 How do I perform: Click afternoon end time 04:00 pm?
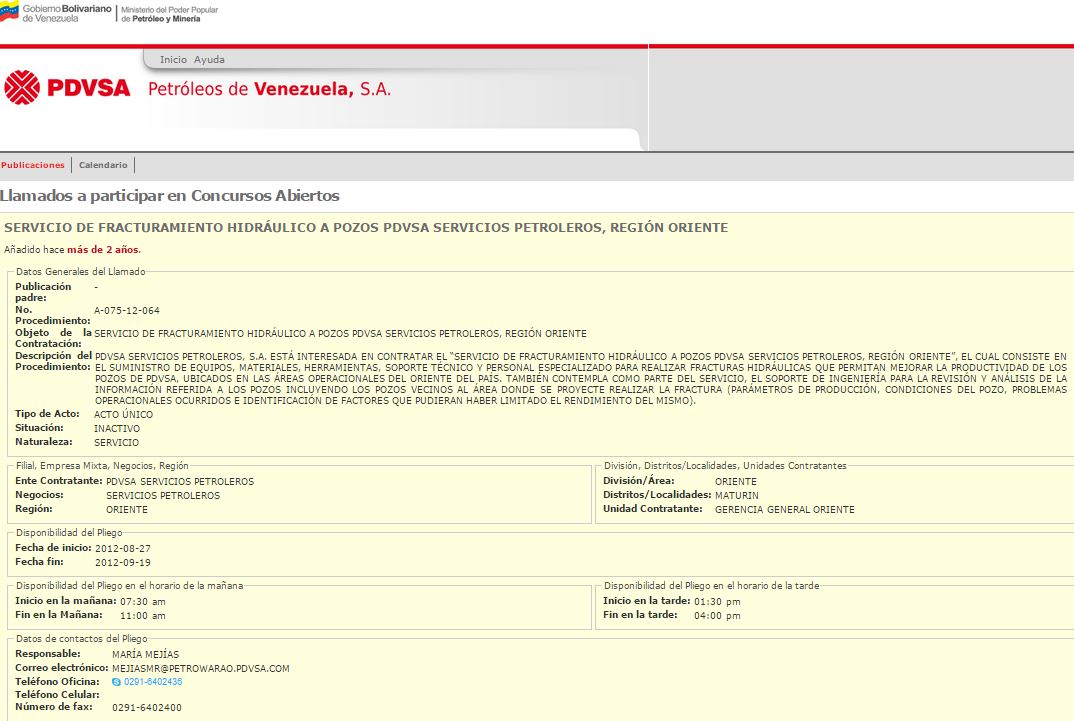(x=717, y=616)
